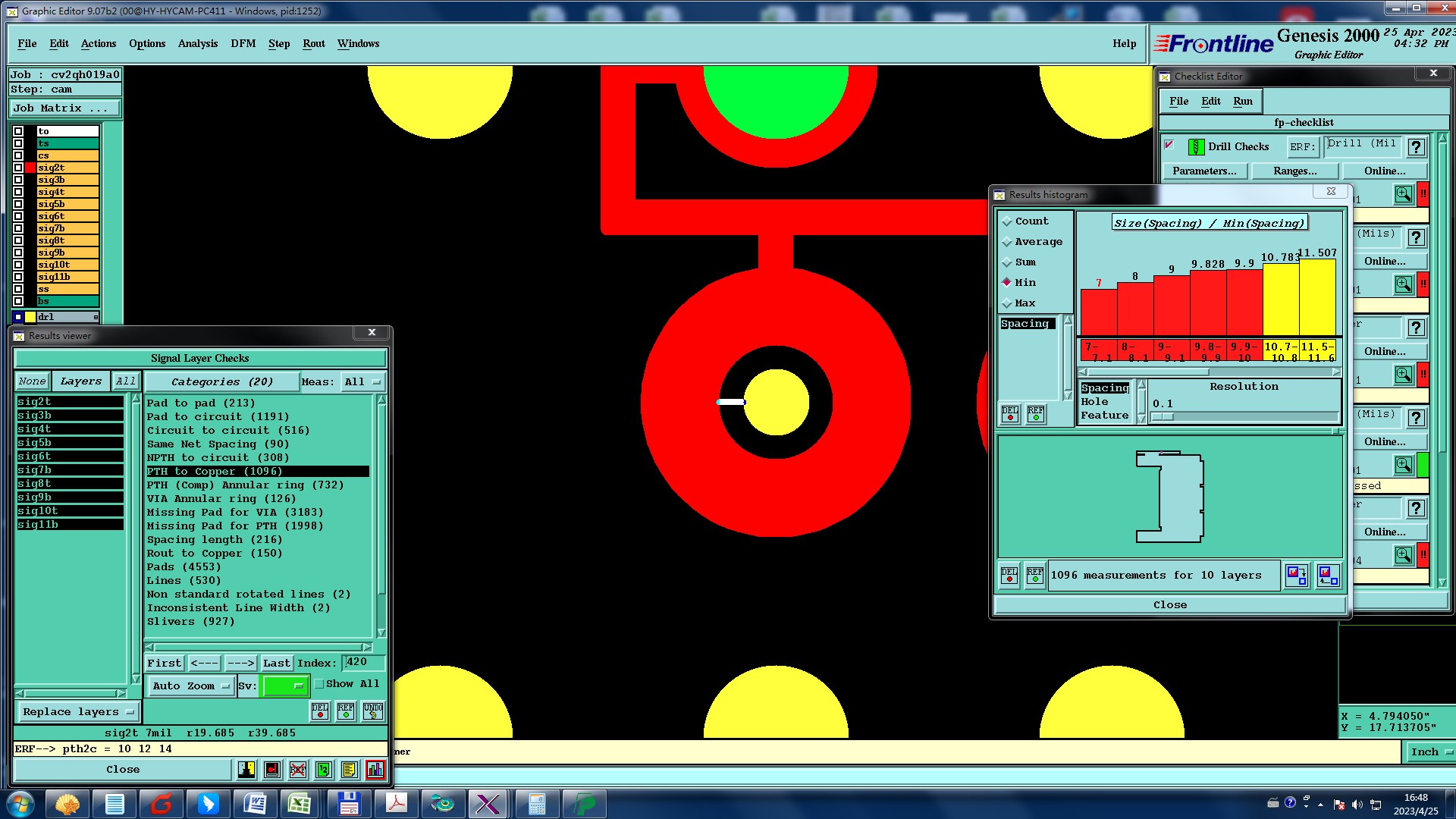Click the Drill Checks help question mark icon
Image resolution: width=1456 pixels, height=819 pixels.
(1416, 147)
